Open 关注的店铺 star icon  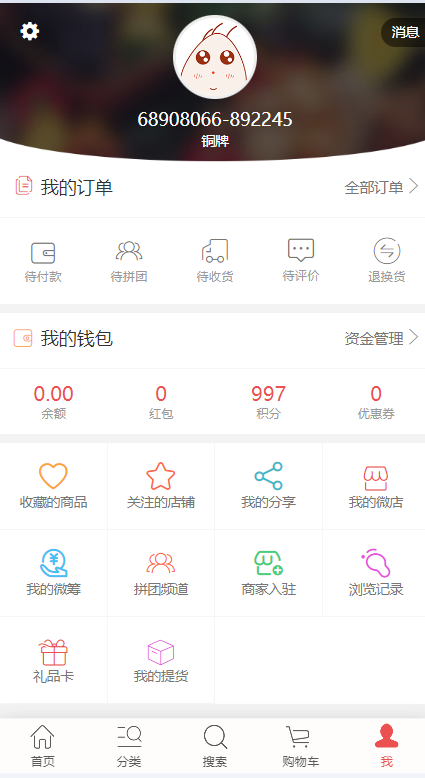coord(161,476)
